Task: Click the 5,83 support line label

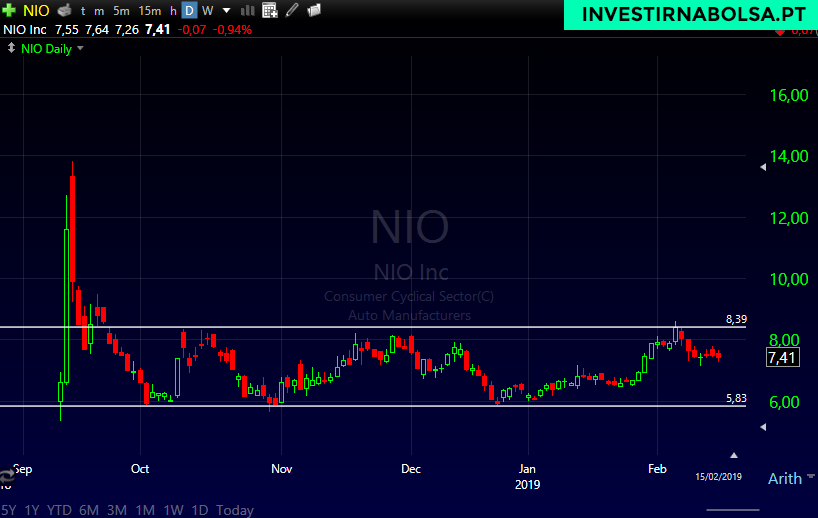Action: pyautogui.click(x=736, y=398)
